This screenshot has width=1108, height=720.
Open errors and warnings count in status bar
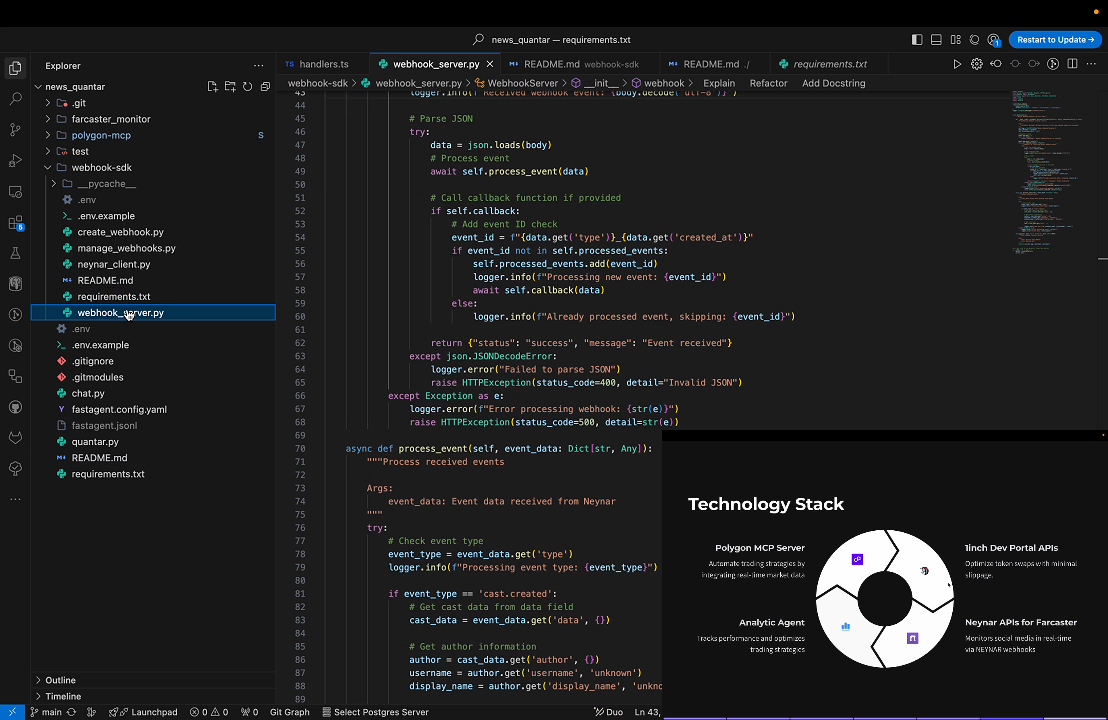[208, 712]
